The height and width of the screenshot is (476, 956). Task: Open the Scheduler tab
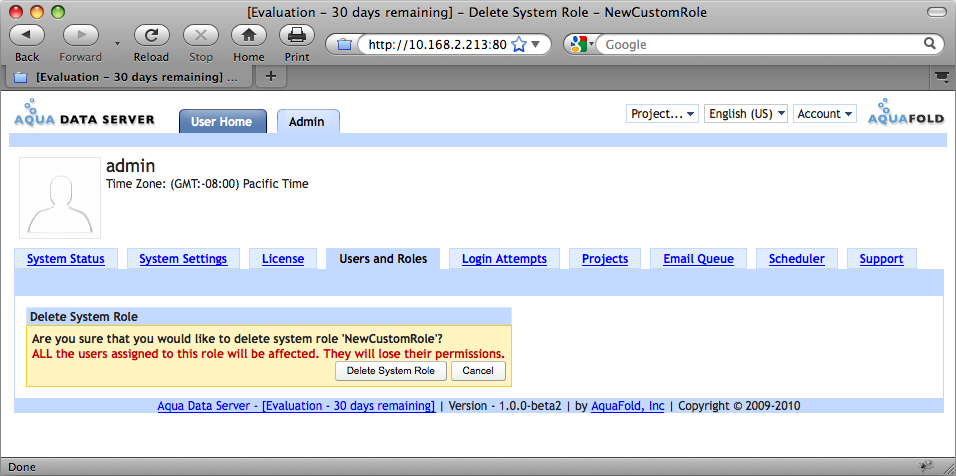point(797,259)
